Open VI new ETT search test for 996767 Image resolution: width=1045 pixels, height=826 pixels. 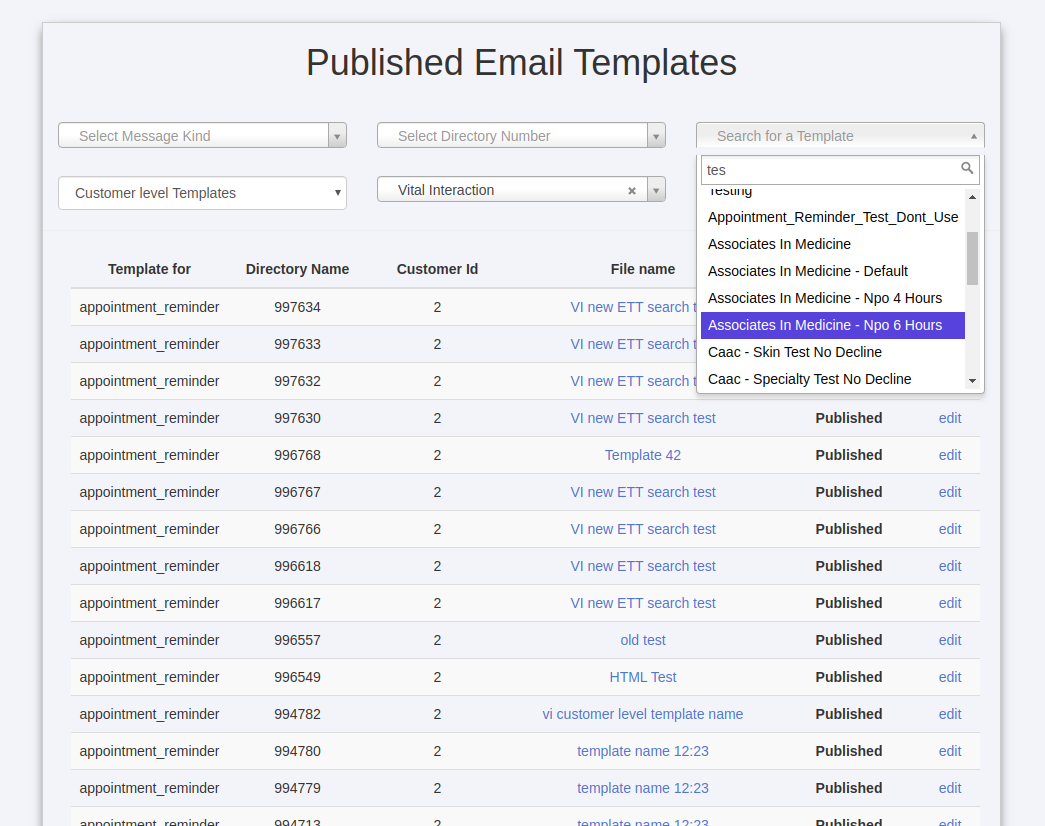(642, 492)
